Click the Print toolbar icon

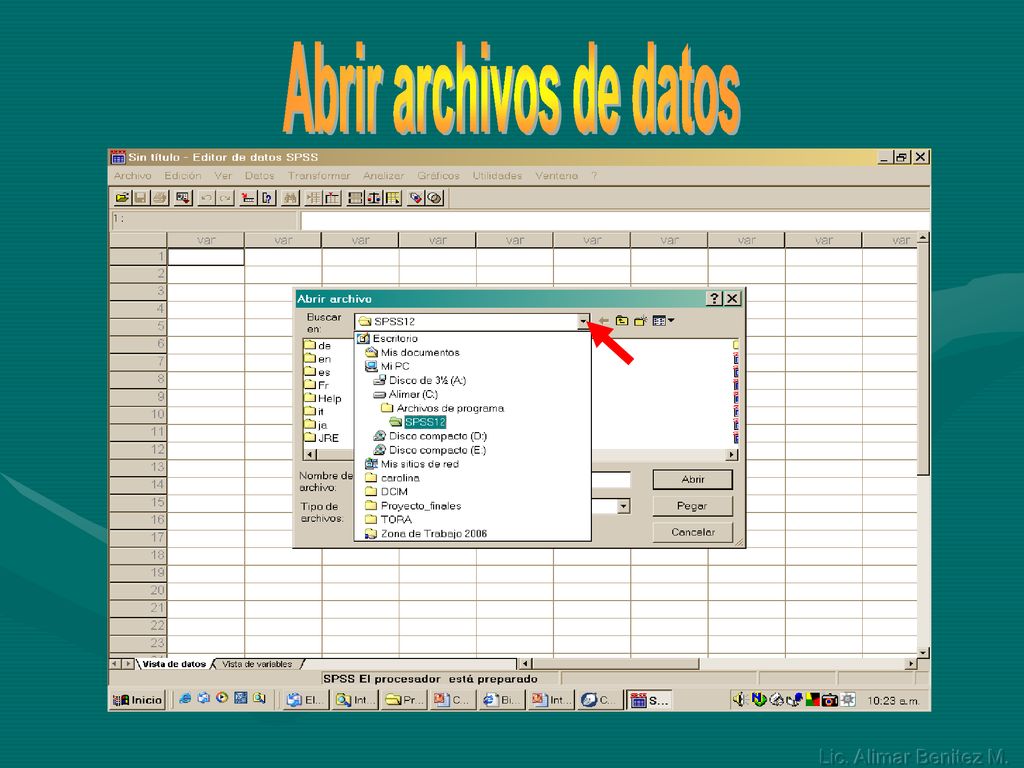[159, 198]
